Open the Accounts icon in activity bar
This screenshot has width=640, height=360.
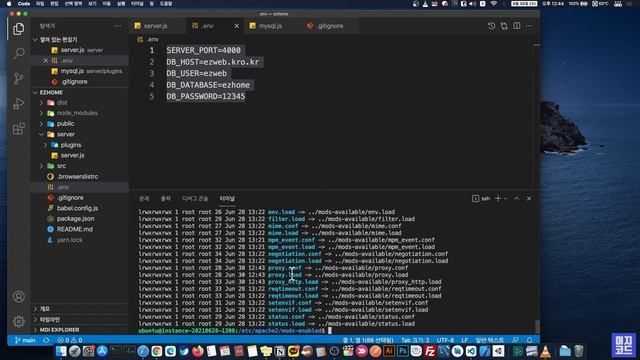pyautogui.click(x=18, y=296)
